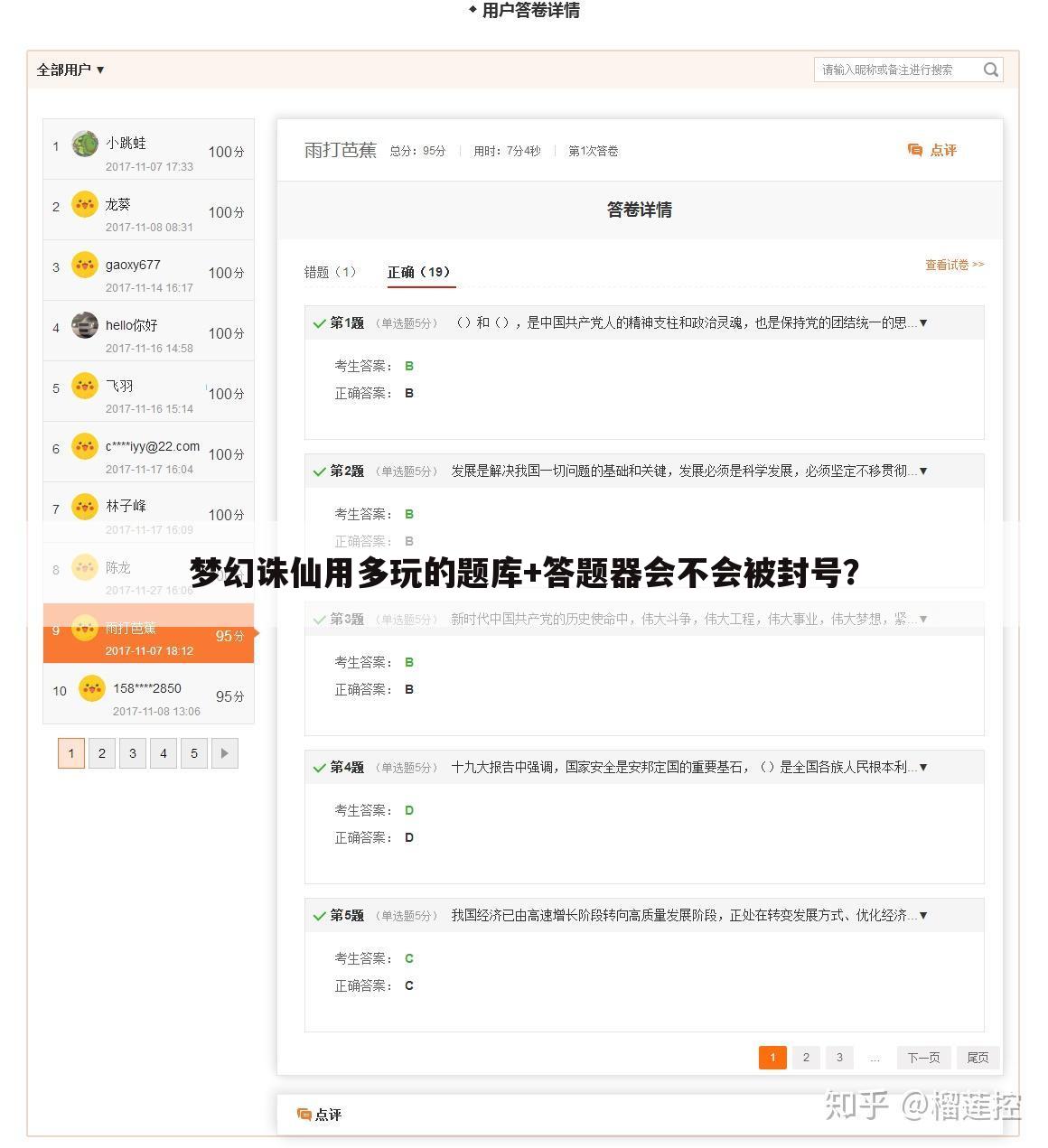
Task: Go to user list page 5
Action: [x=194, y=753]
